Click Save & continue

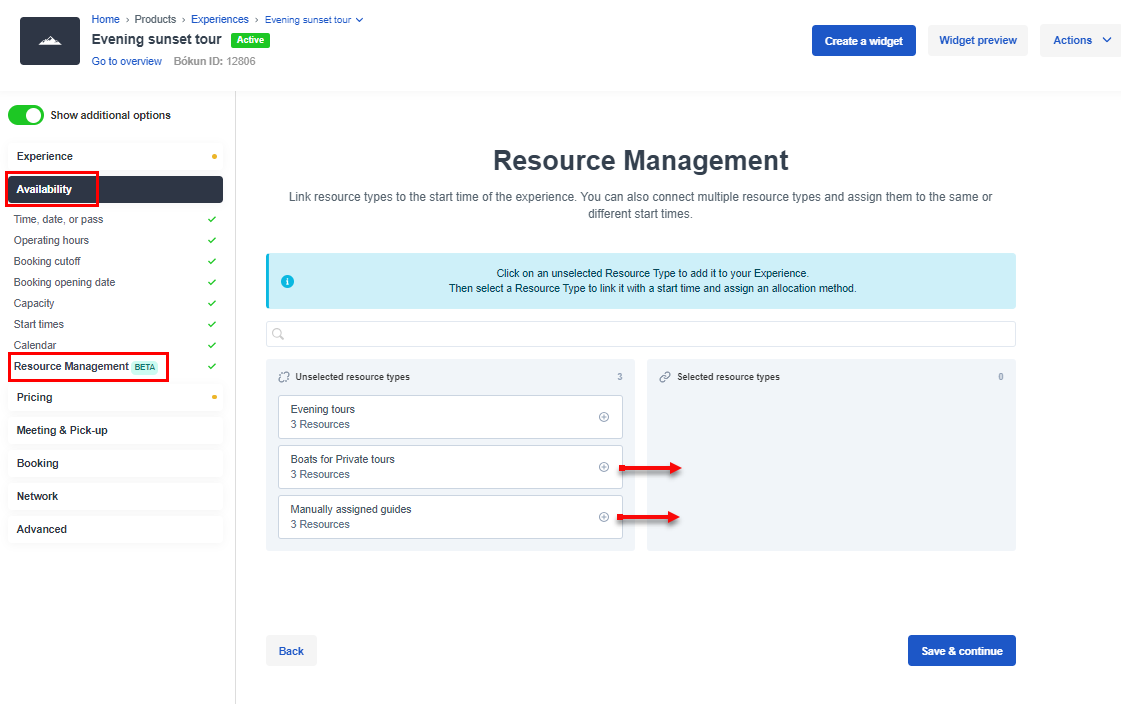[x=961, y=650]
